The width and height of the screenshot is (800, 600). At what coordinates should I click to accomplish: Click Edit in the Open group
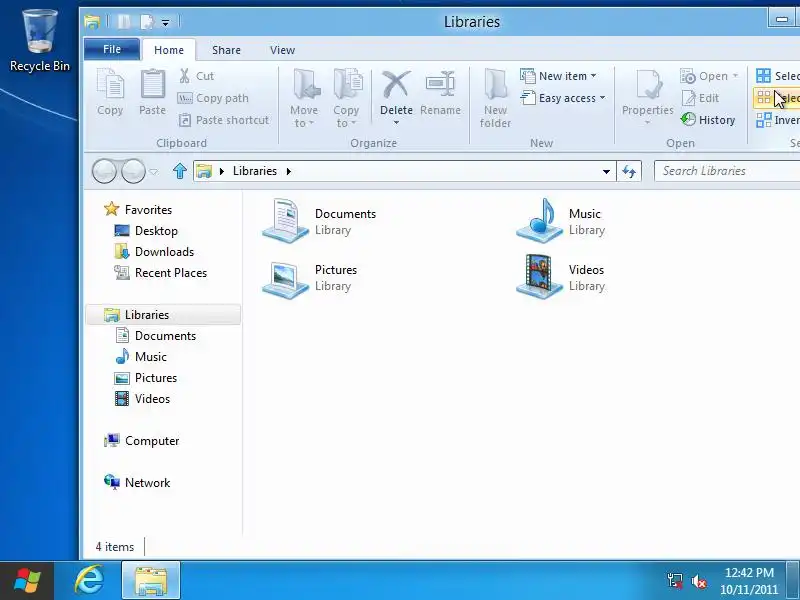click(x=701, y=98)
